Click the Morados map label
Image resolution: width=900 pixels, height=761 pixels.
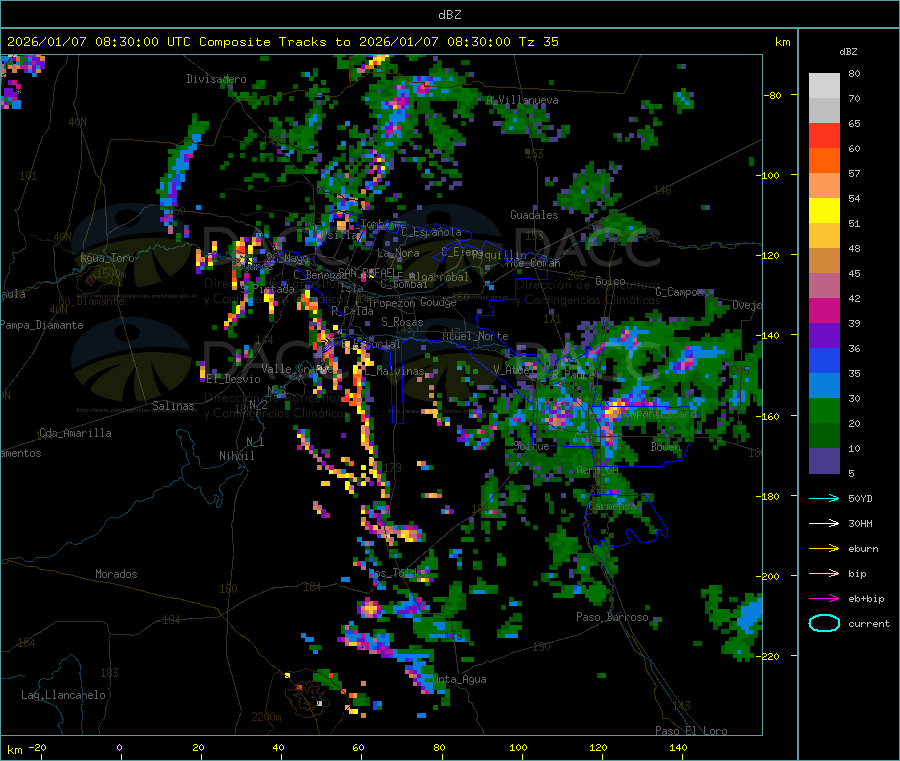[x=116, y=574]
